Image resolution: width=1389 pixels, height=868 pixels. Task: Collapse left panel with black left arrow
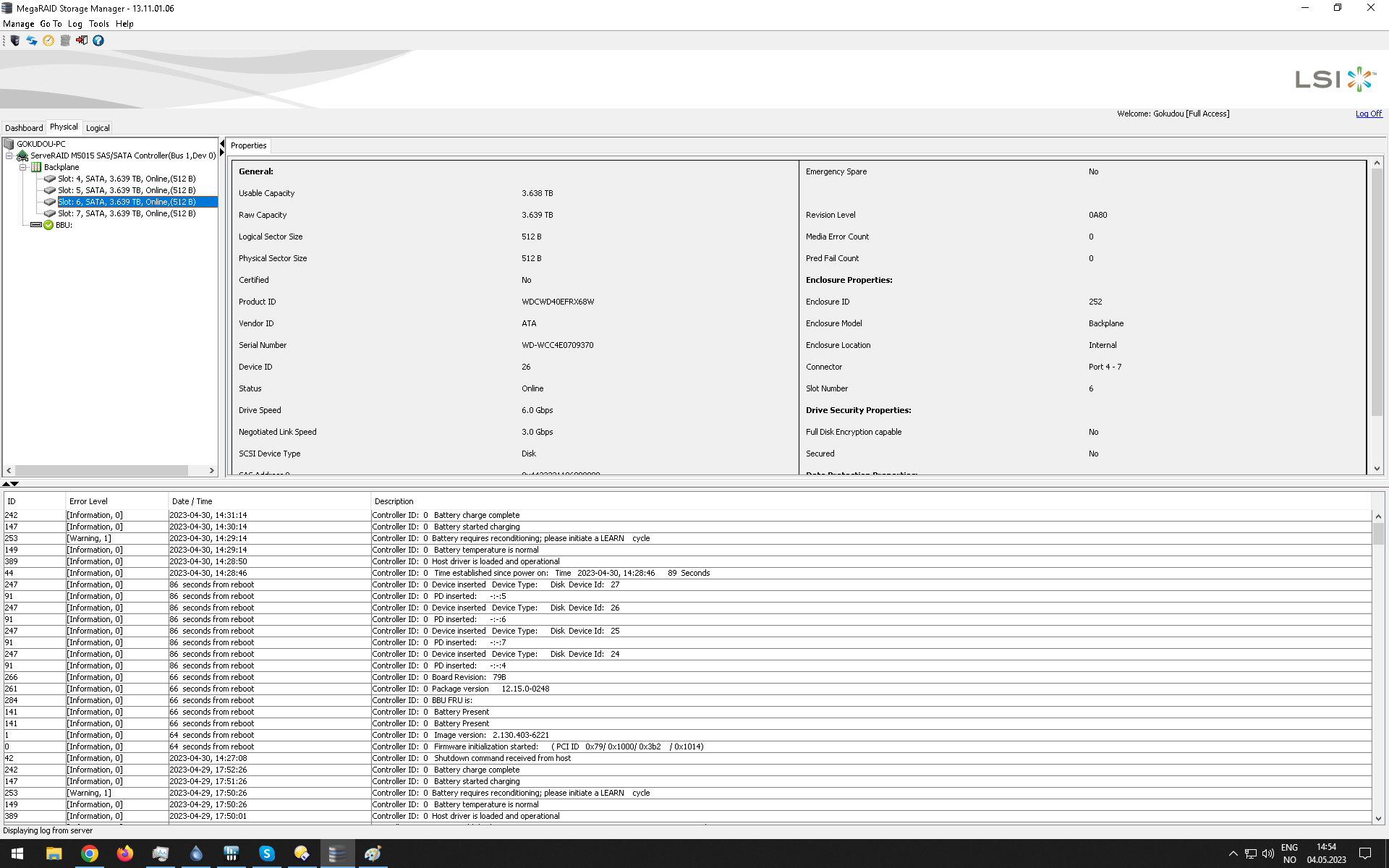(222, 144)
